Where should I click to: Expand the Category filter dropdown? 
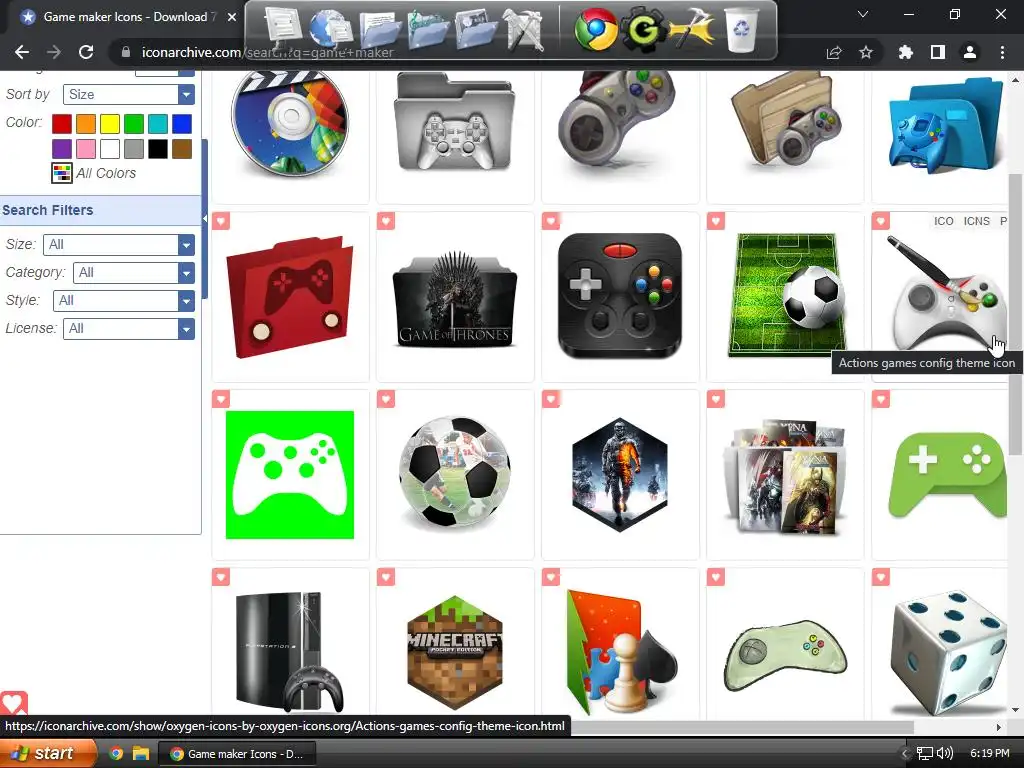coord(134,272)
